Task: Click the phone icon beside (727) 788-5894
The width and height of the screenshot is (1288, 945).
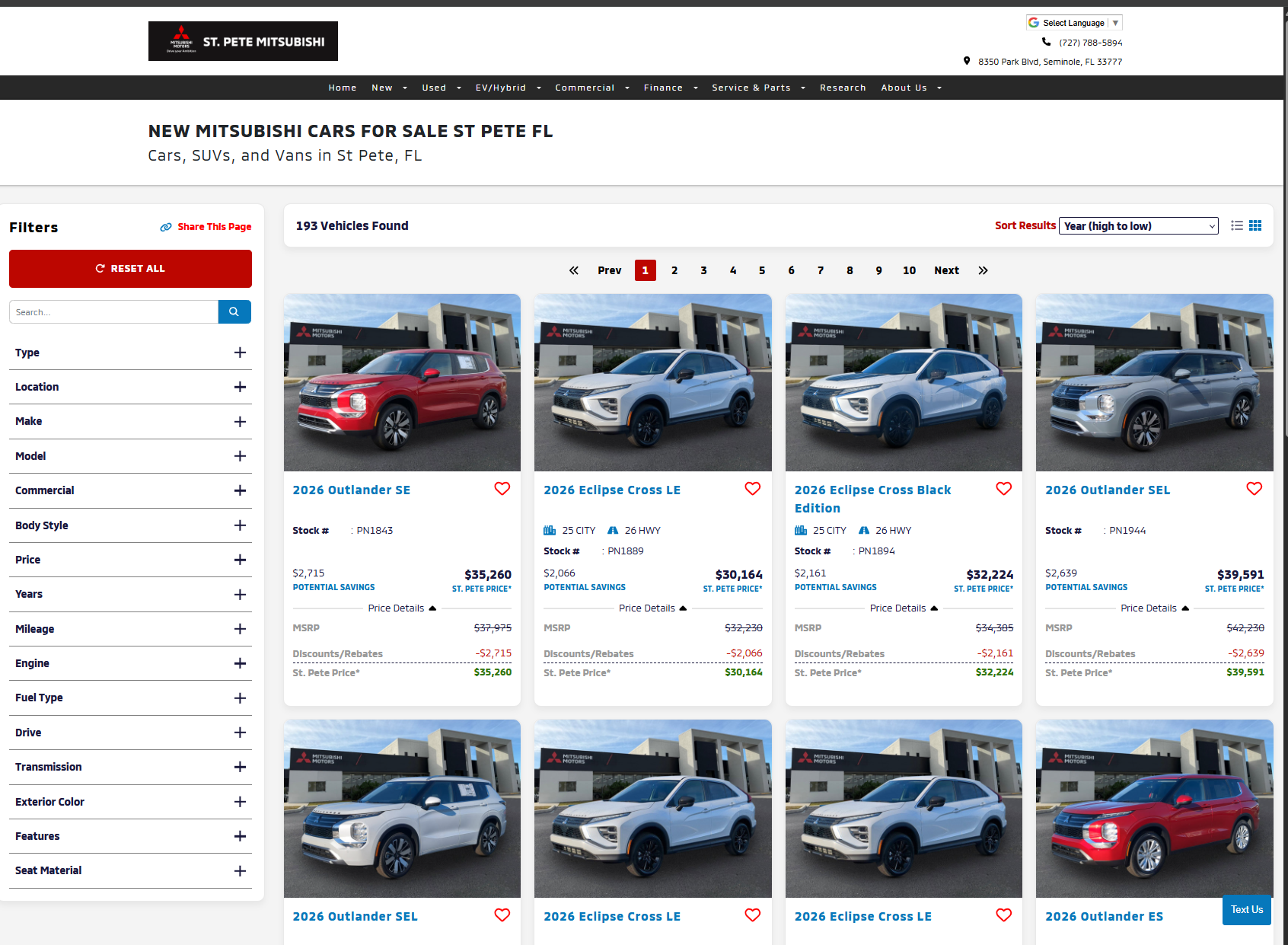Action: 1047,42
